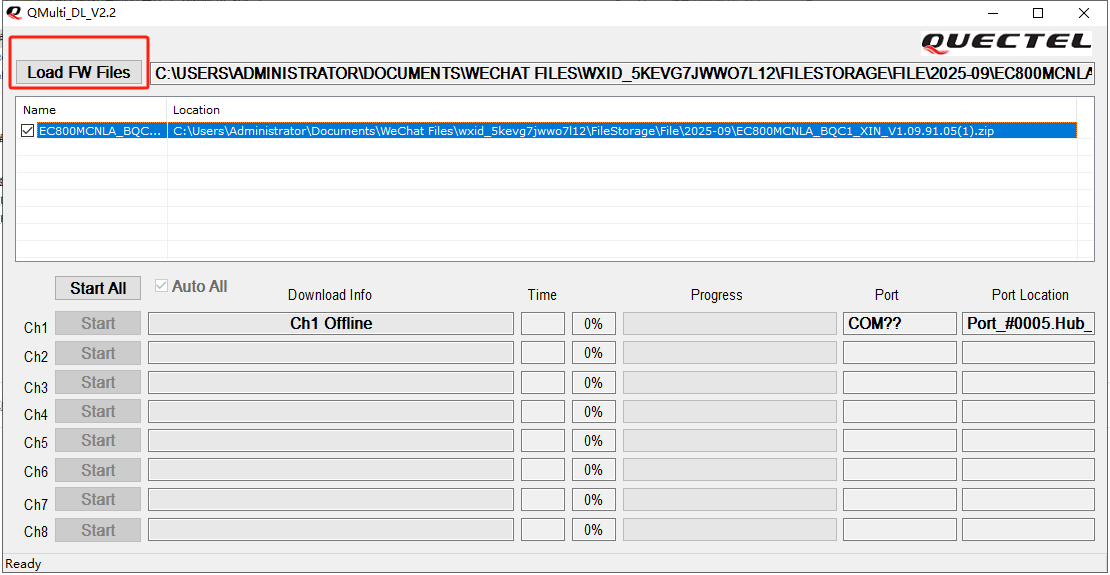Click the Ch5 Start button
This screenshot has height=575, width=1110.
click(98, 440)
